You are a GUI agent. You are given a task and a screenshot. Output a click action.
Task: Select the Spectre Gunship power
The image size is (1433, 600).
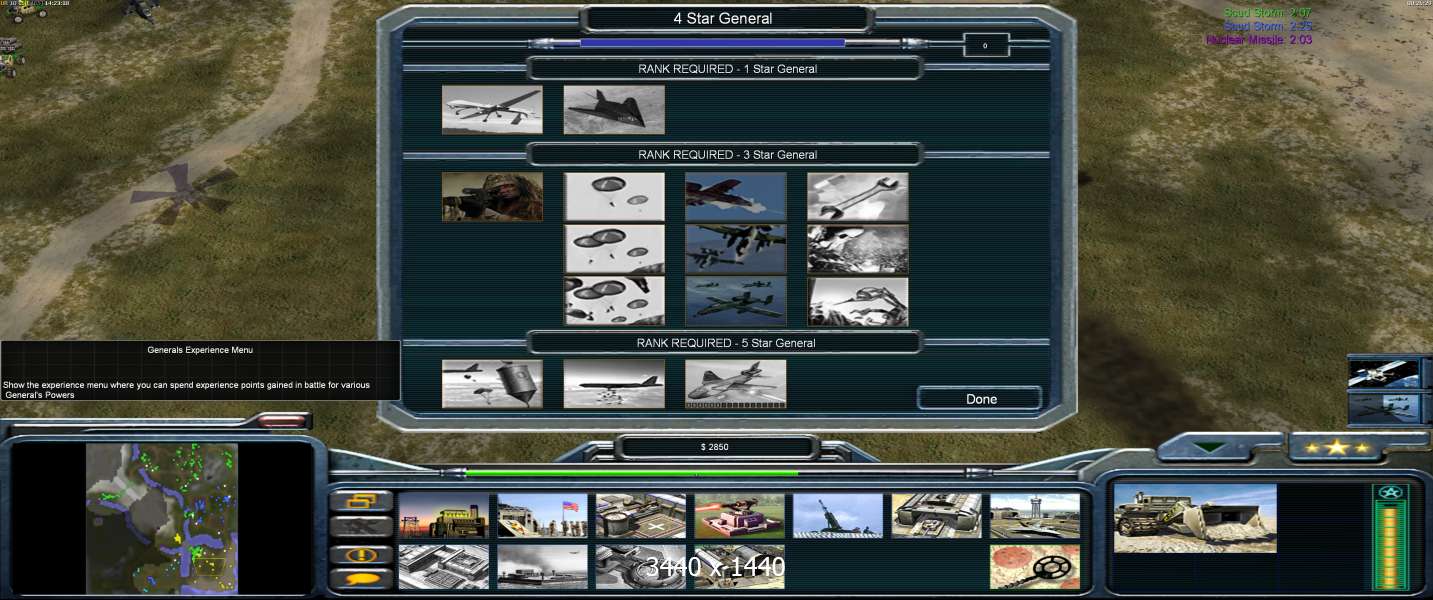point(736,384)
